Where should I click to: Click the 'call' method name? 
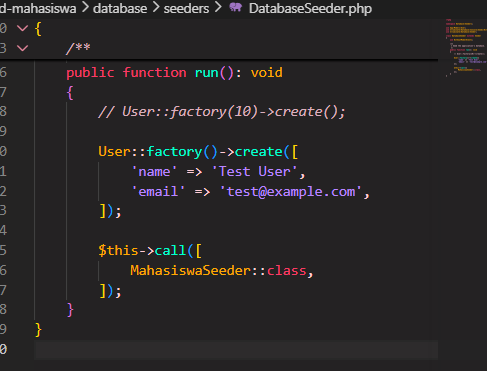tap(170, 250)
